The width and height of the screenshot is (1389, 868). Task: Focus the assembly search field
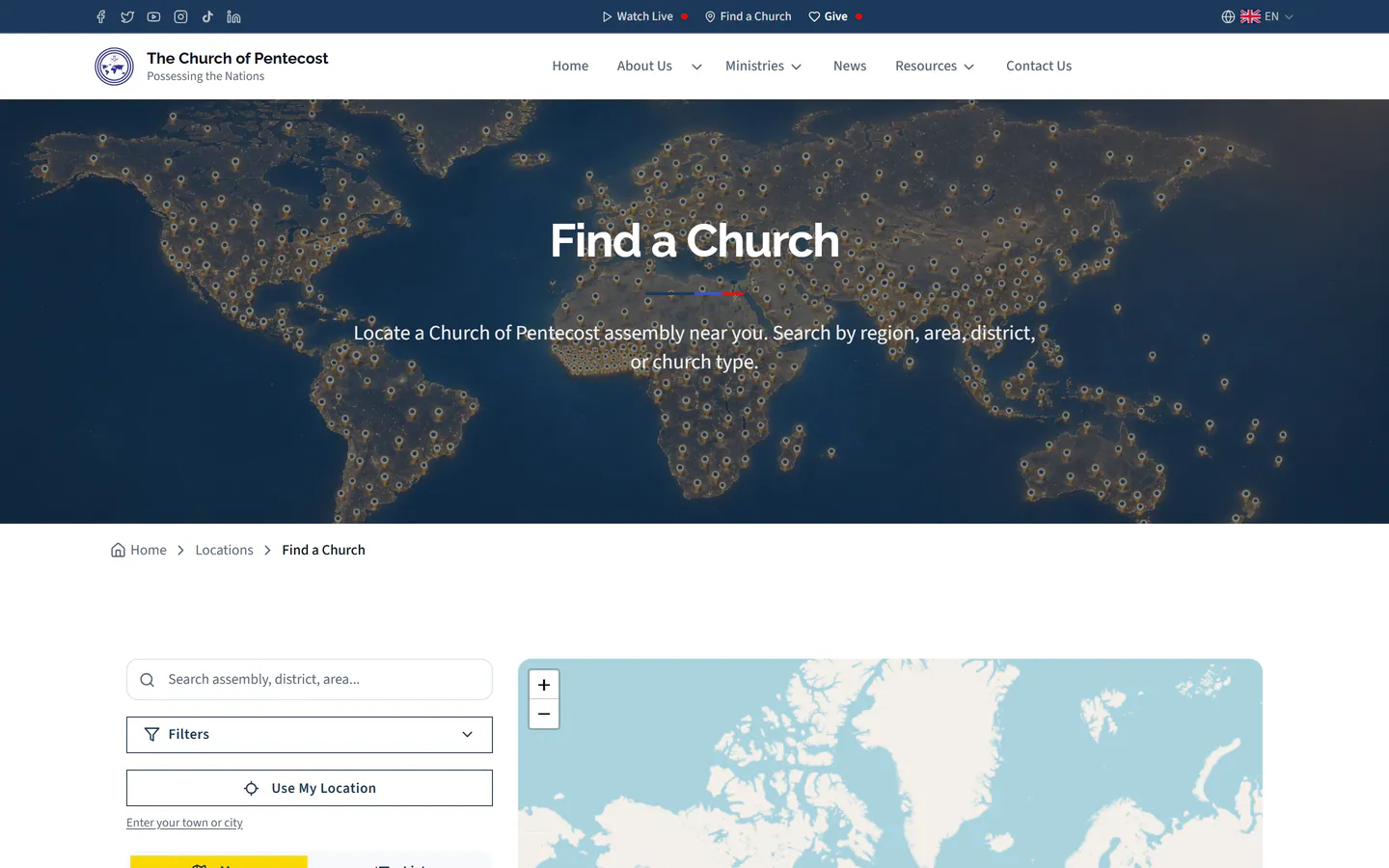[310, 679]
